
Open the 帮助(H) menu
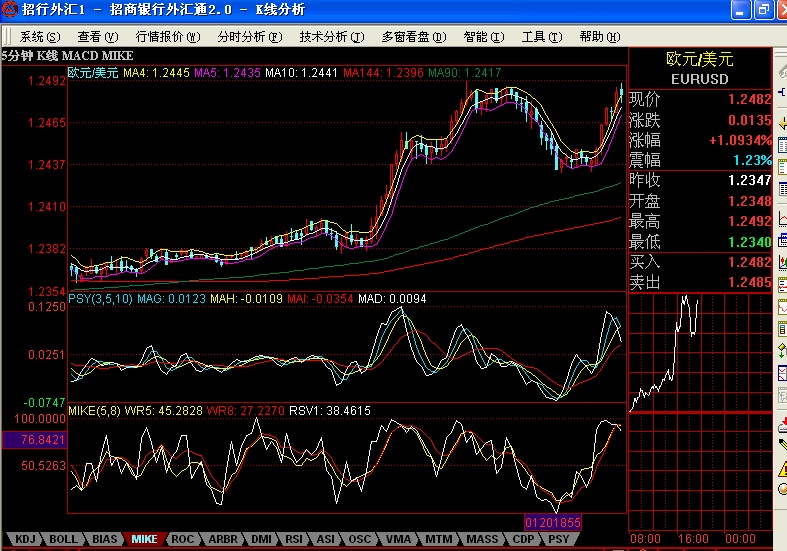(x=600, y=37)
